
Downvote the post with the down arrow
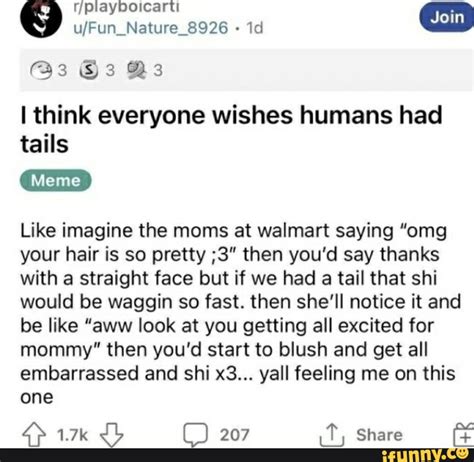coord(112,435)
